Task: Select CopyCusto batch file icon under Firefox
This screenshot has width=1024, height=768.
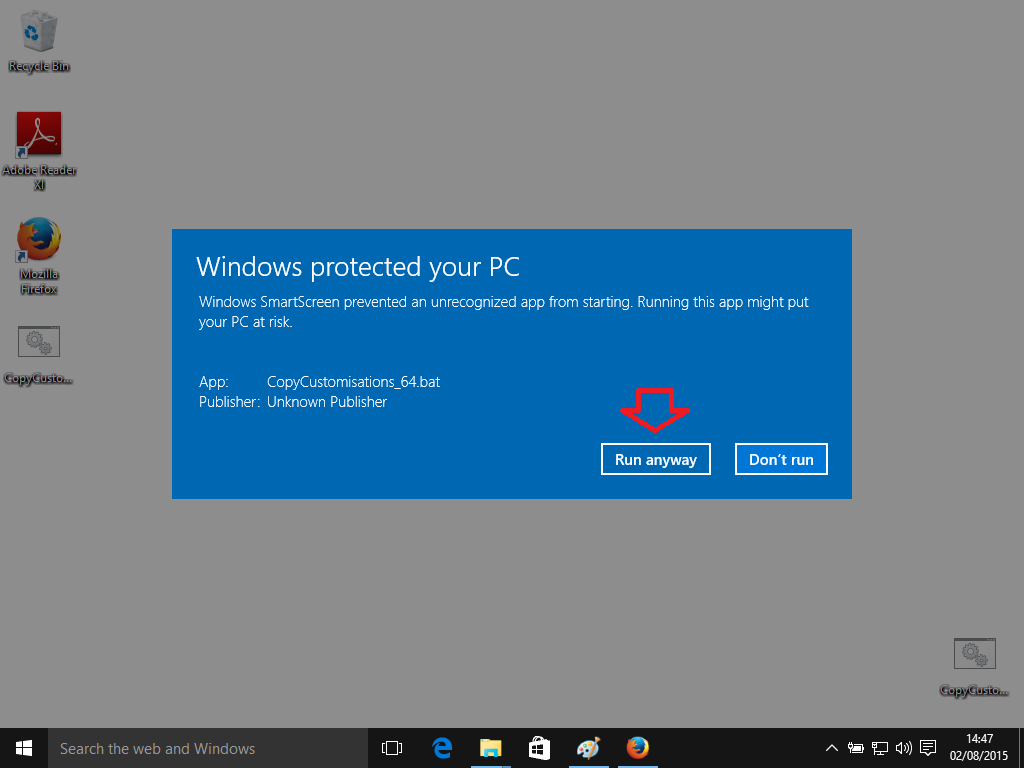Action: click(39, 355)
